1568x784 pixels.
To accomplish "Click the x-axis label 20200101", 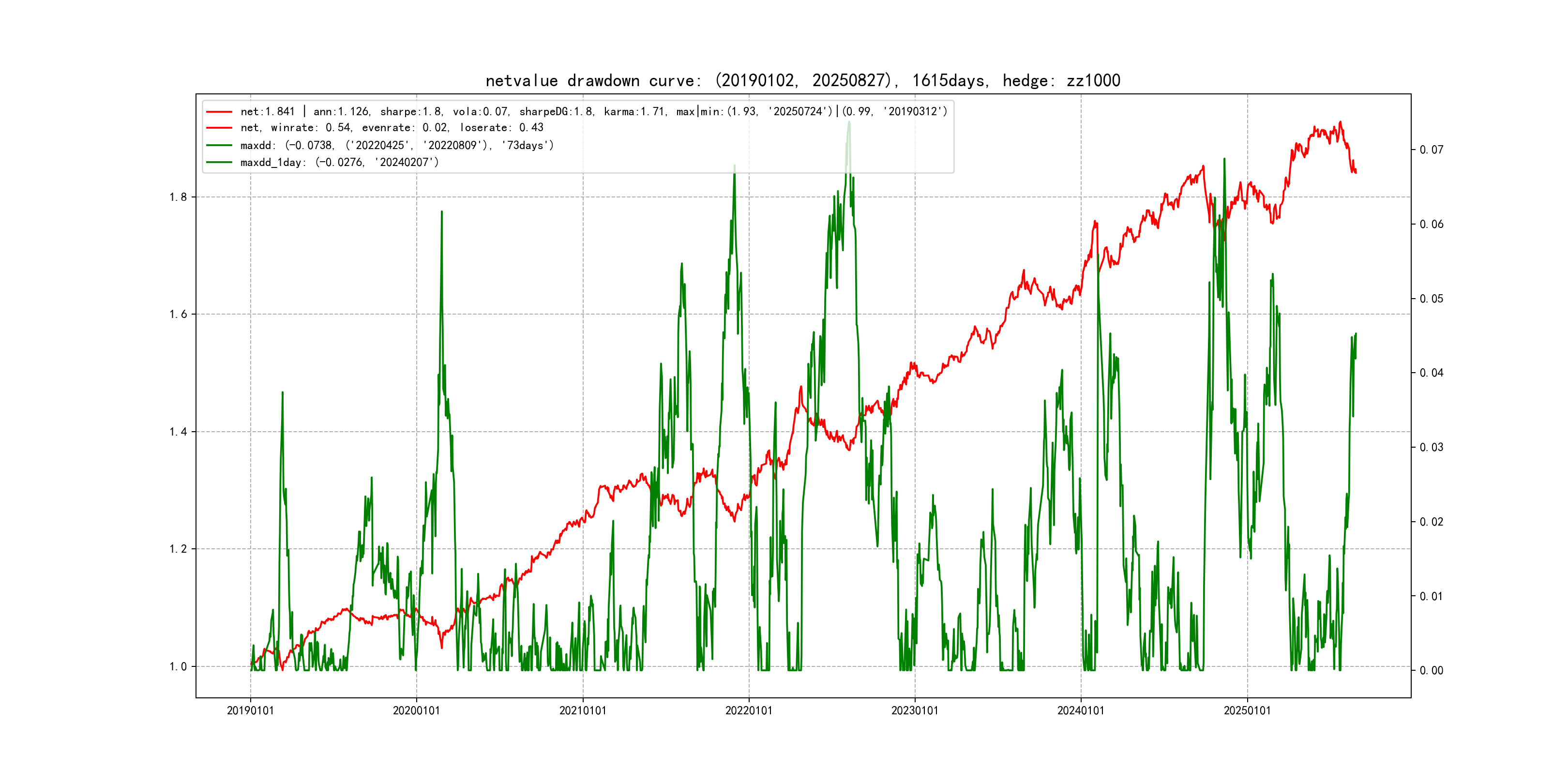I will pyautogui.click(x=416, y=710).
